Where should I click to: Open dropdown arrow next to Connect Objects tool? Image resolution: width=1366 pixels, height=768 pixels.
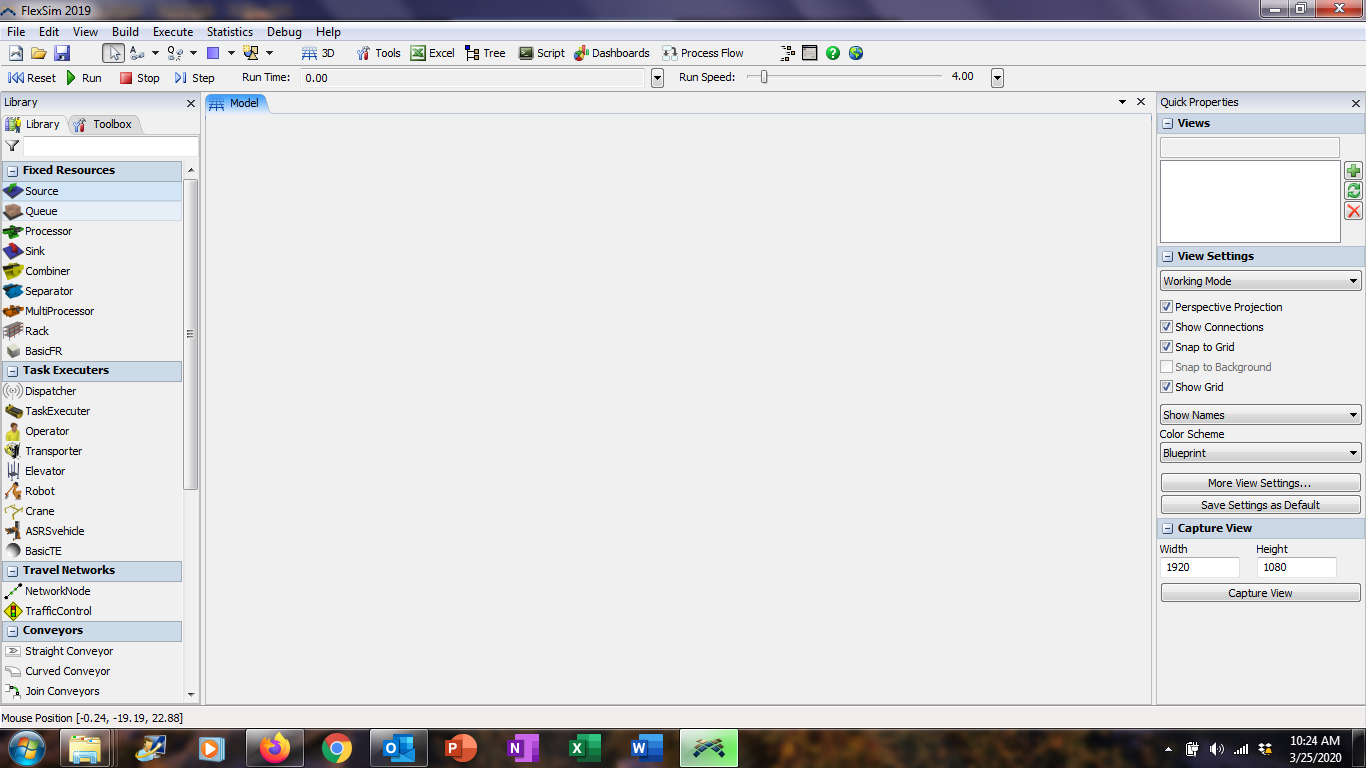click(155, 53)
